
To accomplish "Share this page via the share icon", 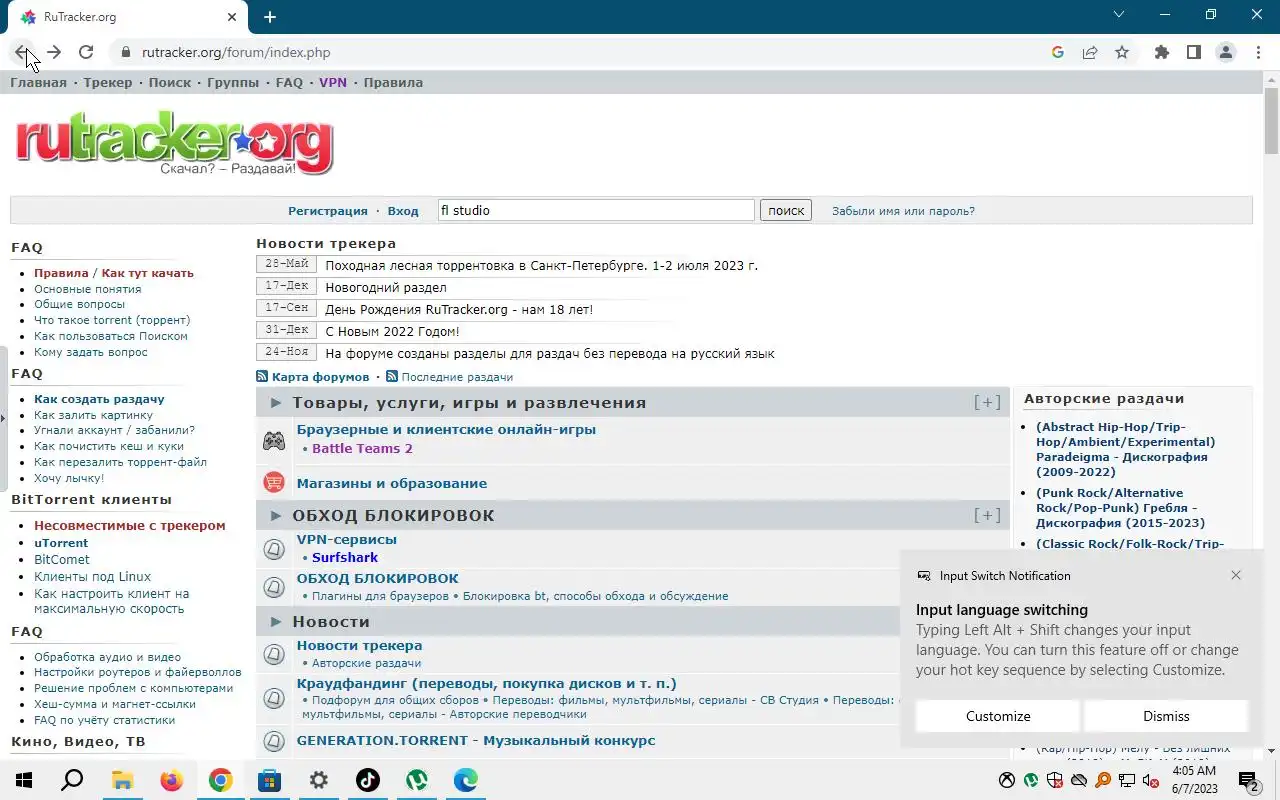I will (x=1090, y=52).
